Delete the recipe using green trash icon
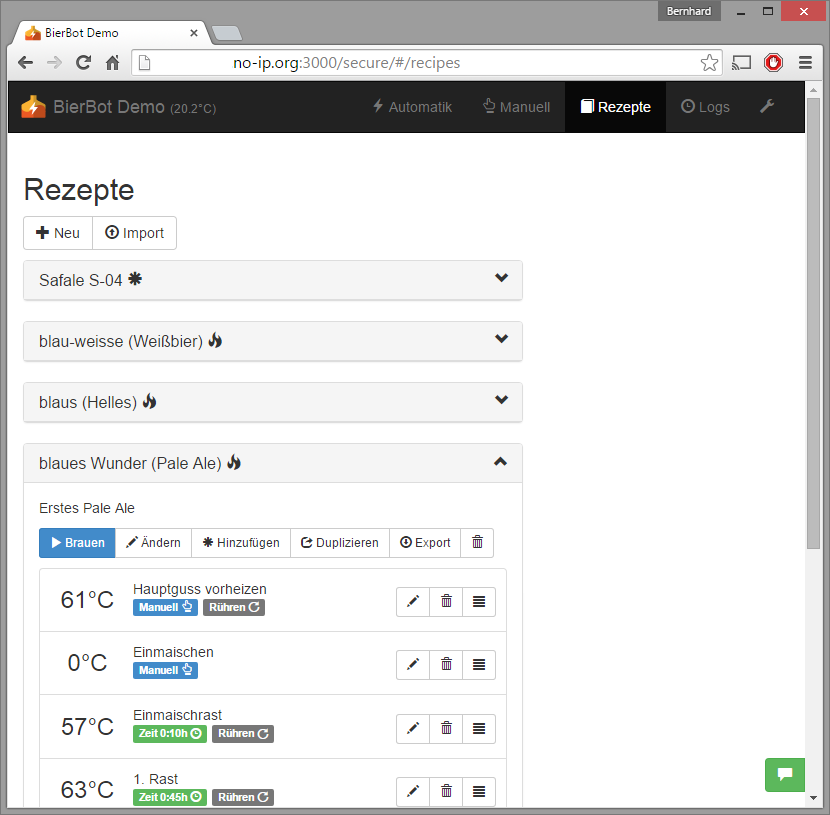Image resolution: width=830 pixels, height=815 pixels. (477, 543)
